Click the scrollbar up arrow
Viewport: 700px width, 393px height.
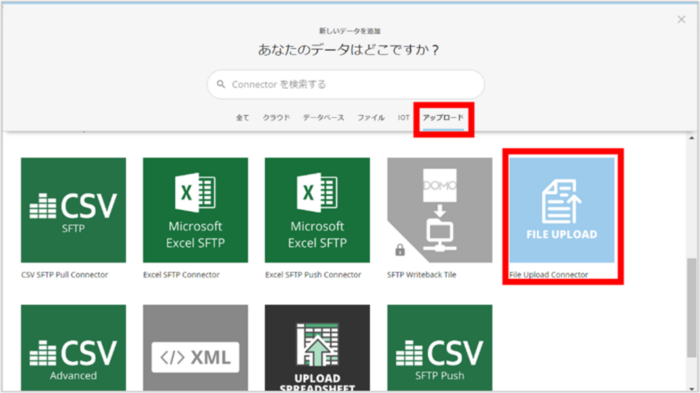(692, 138)
